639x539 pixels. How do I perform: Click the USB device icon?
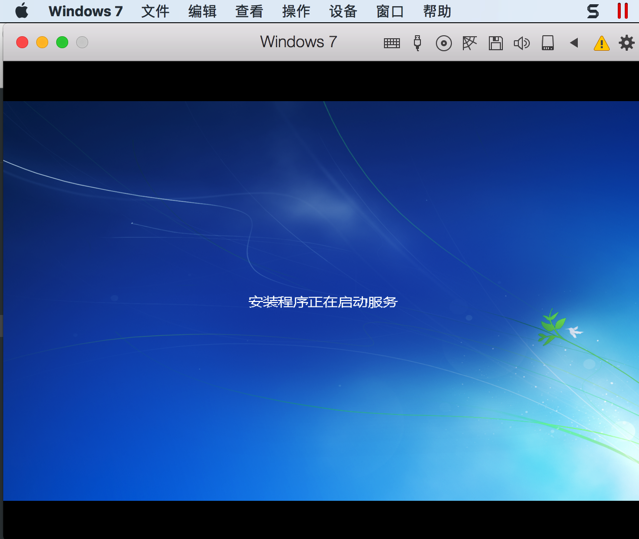coord(417,43)
